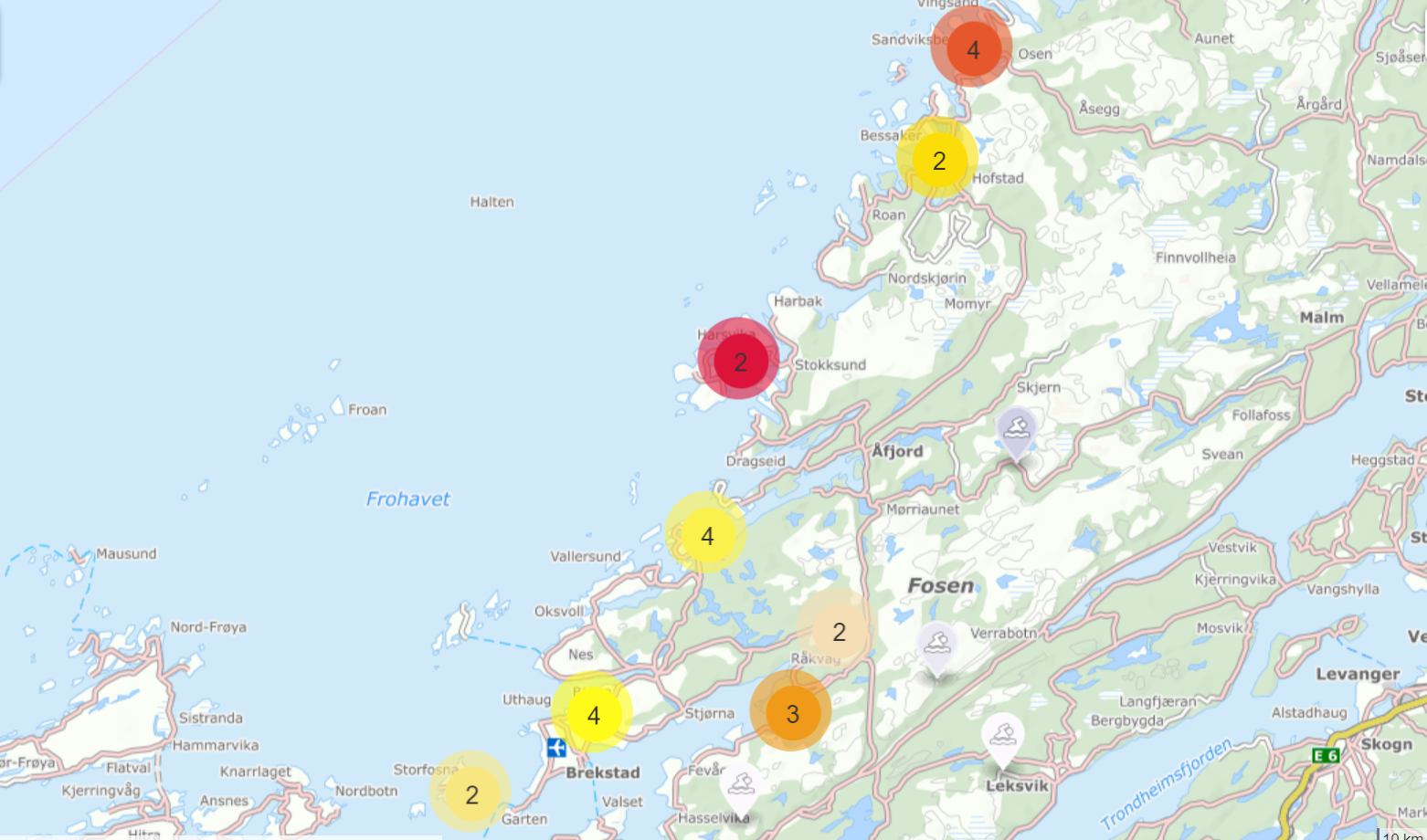Click the Åfjord town label
This screenshot has width=1427, height=840.
[897, 451]
